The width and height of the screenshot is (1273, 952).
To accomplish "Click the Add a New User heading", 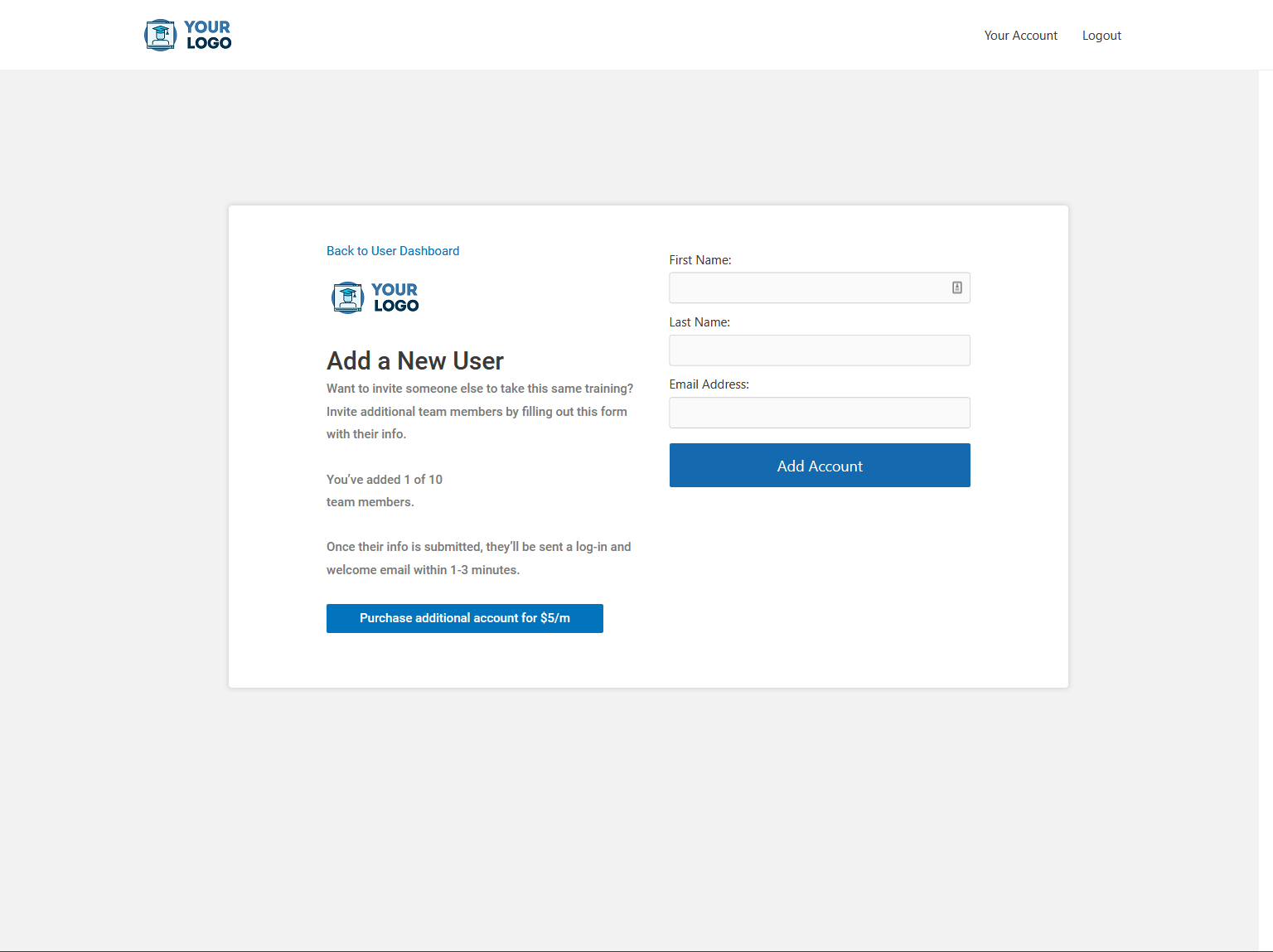I will [x=414, y=361].
